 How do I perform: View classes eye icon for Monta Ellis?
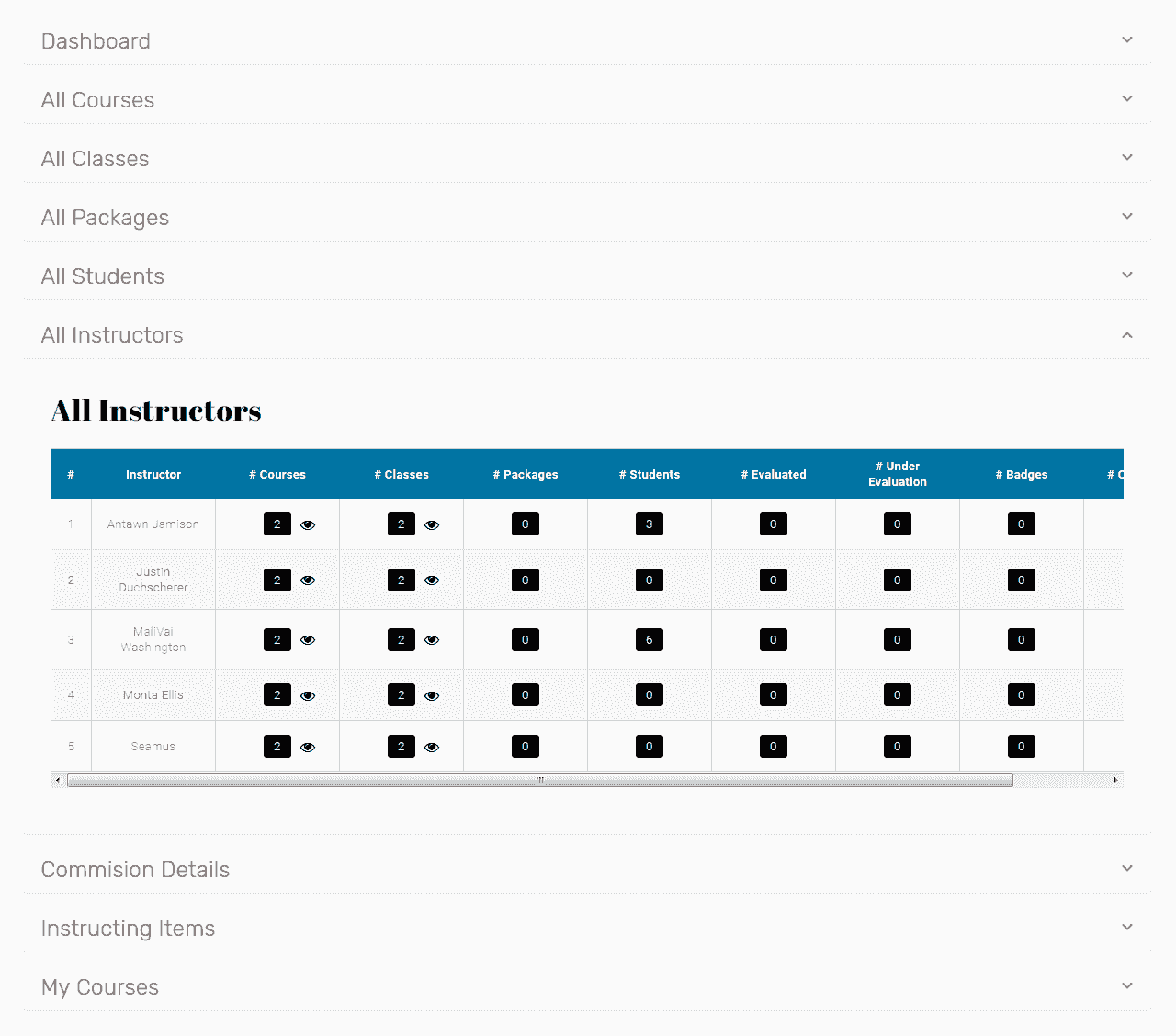pyautogui.click(x=432, y=696)
